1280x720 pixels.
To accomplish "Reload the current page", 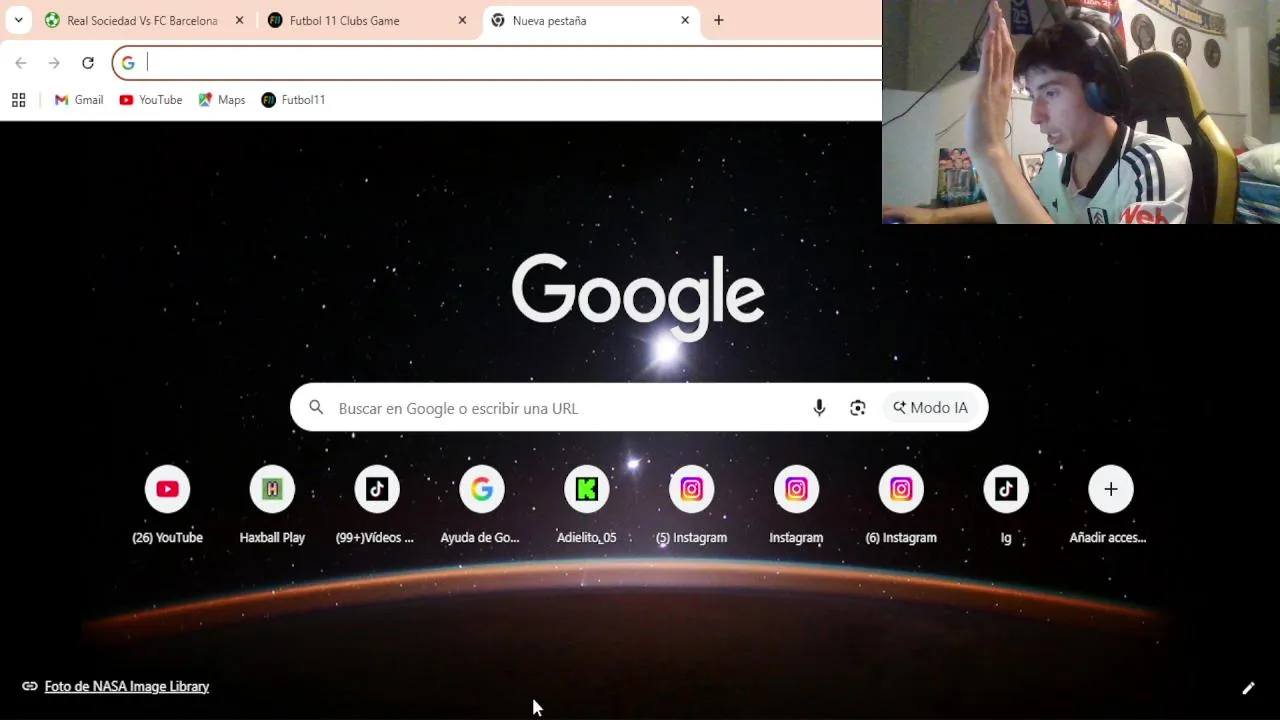I will 88,63.
